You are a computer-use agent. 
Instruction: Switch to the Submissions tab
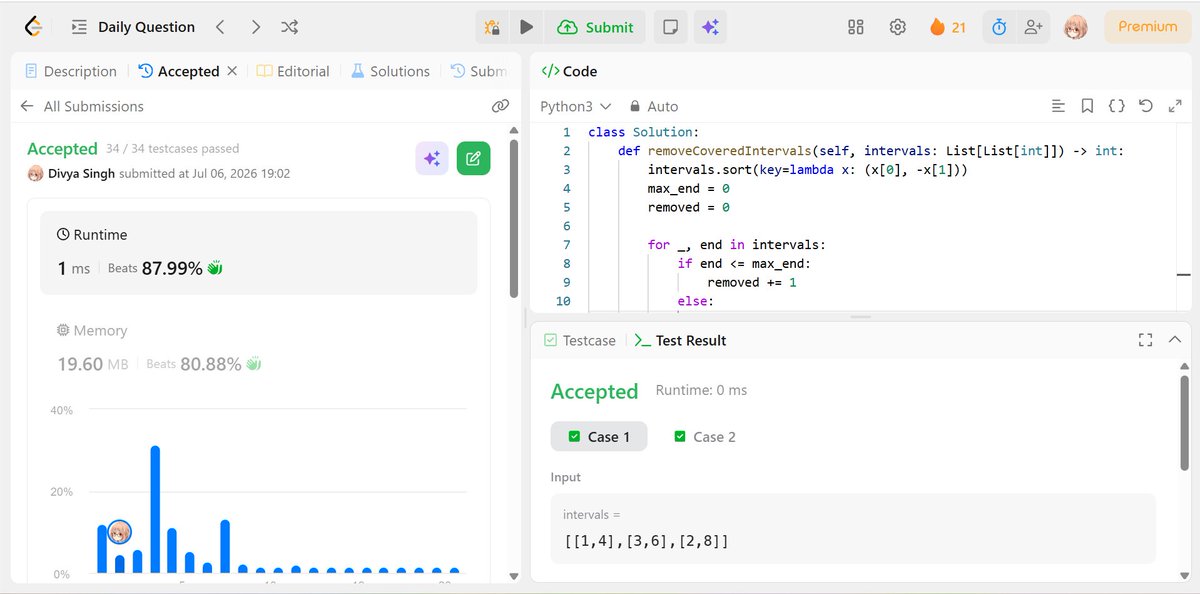click(x=478, y=71)
